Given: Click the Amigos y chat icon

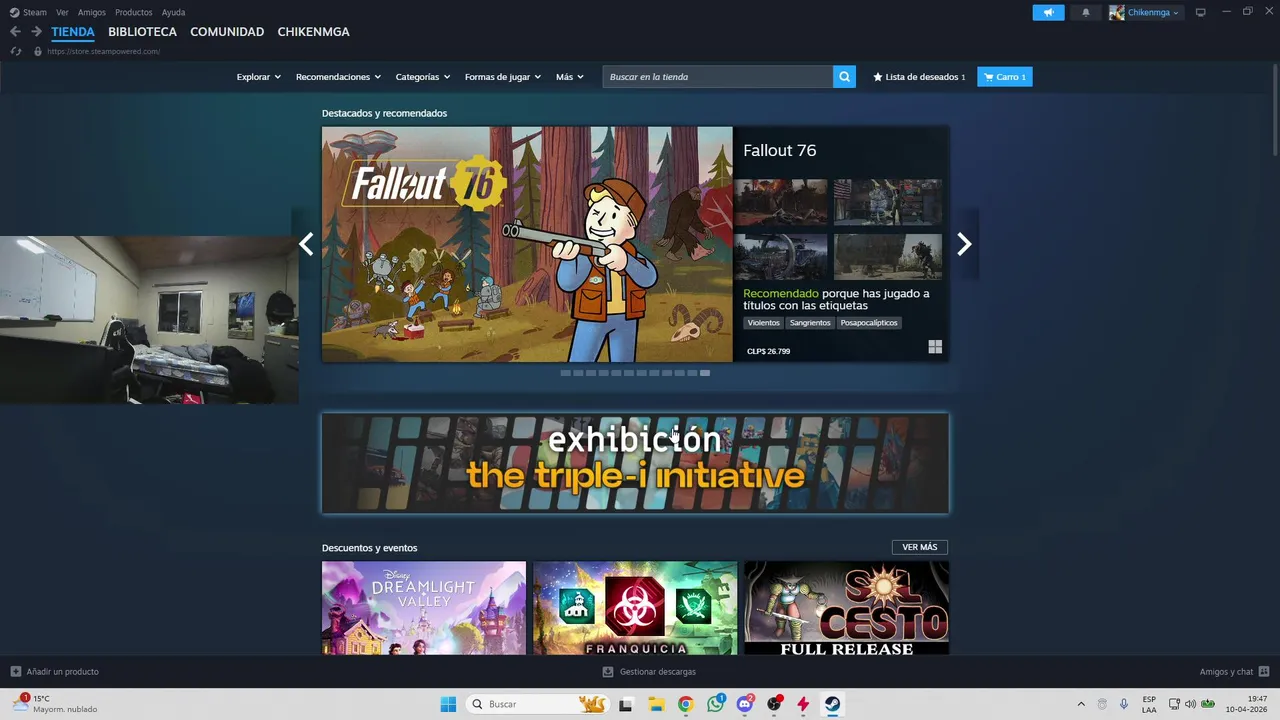Looking at the screenshot, I should pyautogui.click(x=1264, y=672).
